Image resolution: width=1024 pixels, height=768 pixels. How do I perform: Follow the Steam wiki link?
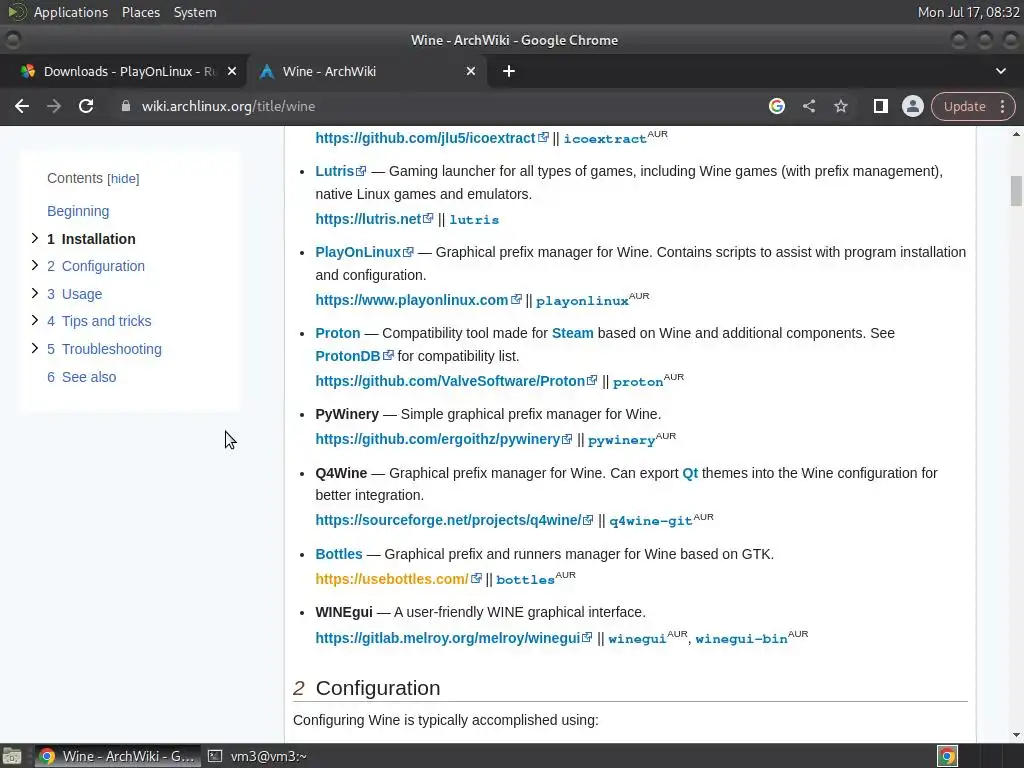point(573,333)
